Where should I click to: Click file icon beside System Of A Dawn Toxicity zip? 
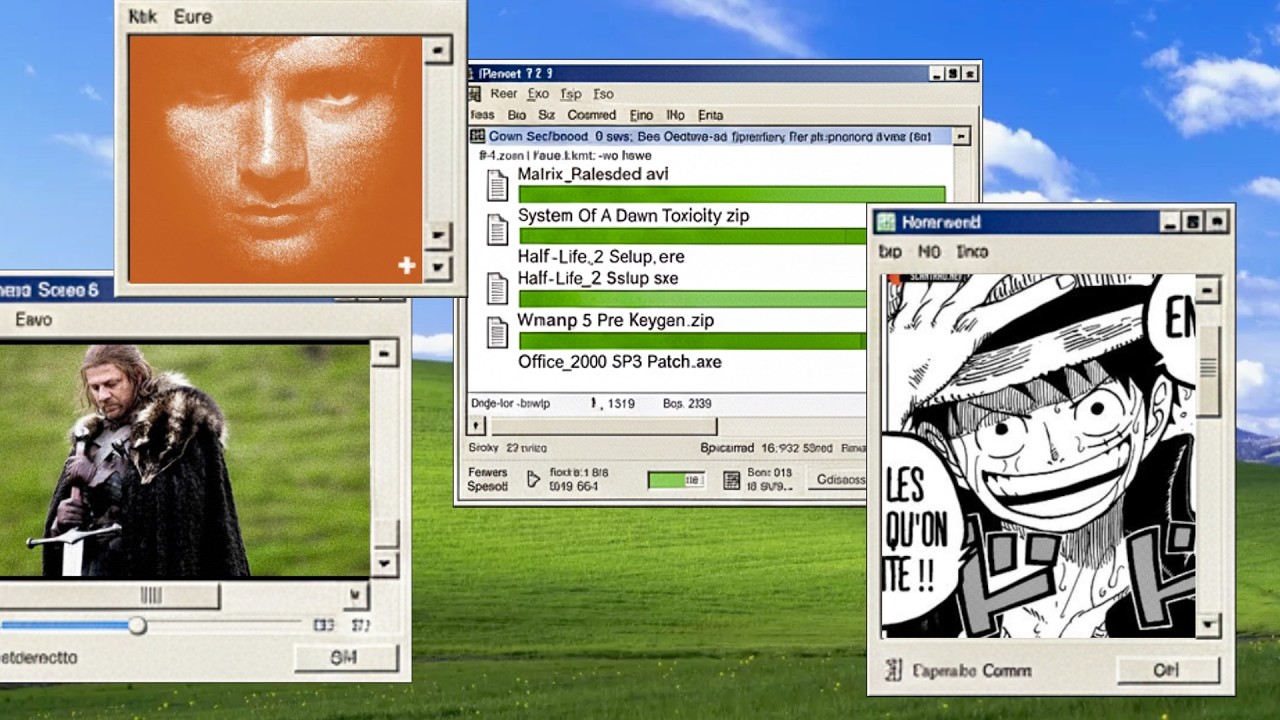pyautogui.click(x=497, y=229)
